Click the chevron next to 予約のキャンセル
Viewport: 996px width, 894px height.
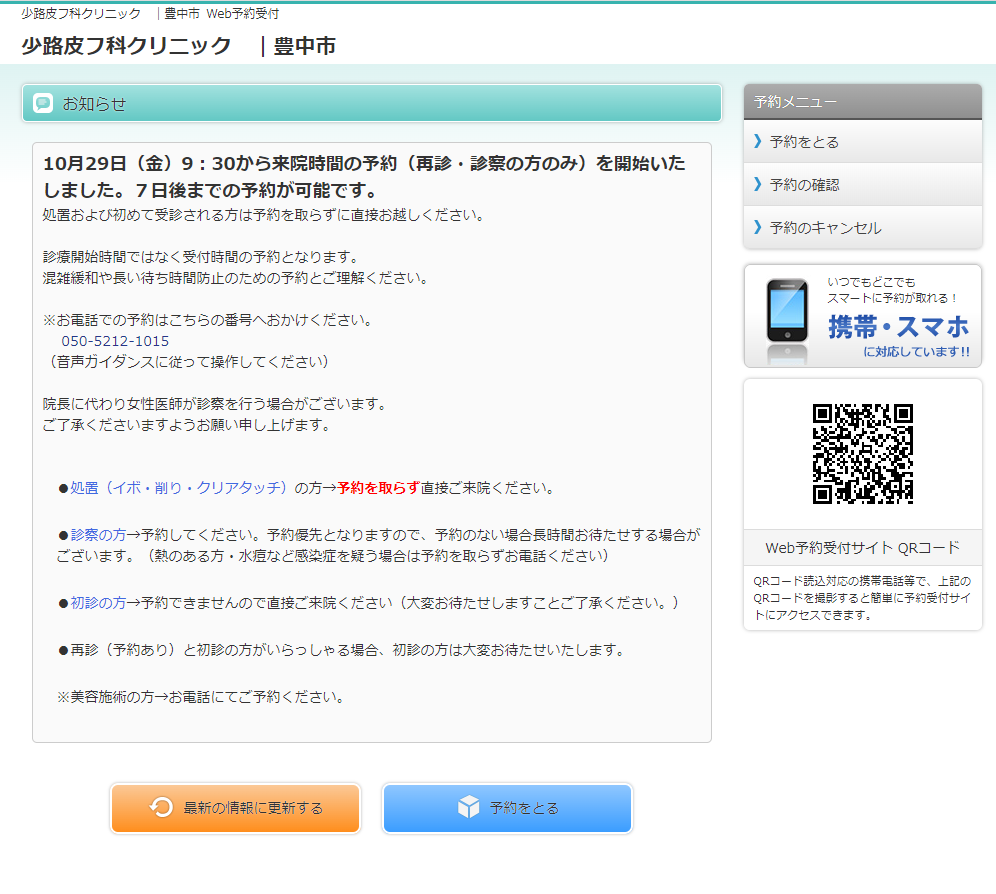click(x=757, y=227)
